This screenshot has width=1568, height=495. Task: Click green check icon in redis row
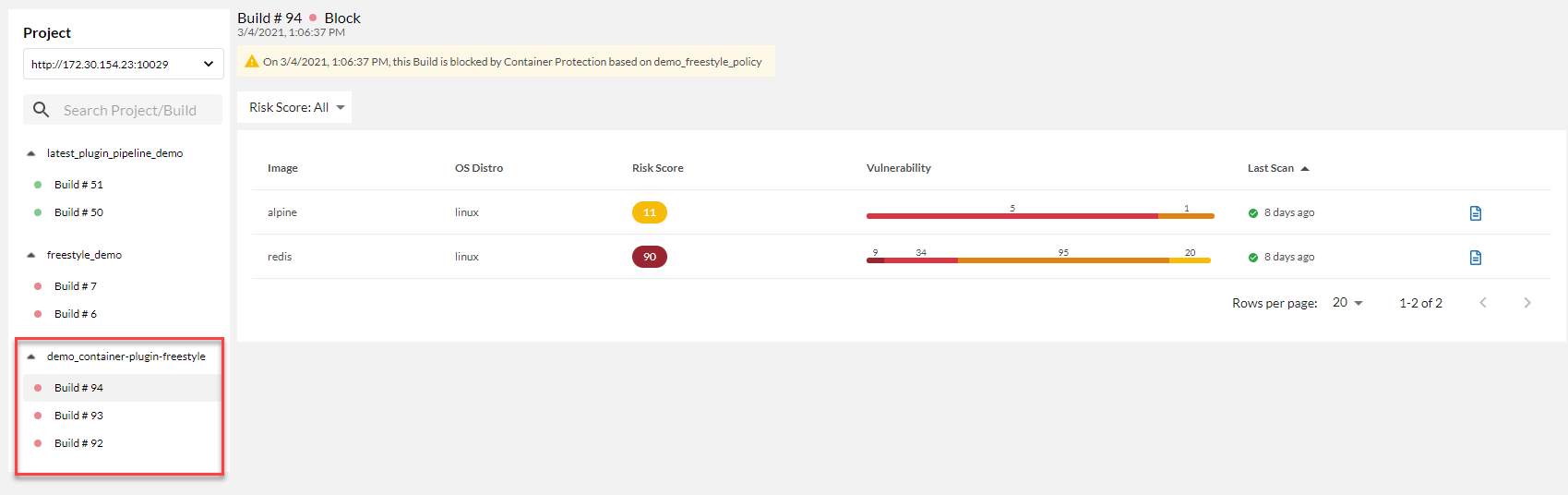(x=1253, y=258)
